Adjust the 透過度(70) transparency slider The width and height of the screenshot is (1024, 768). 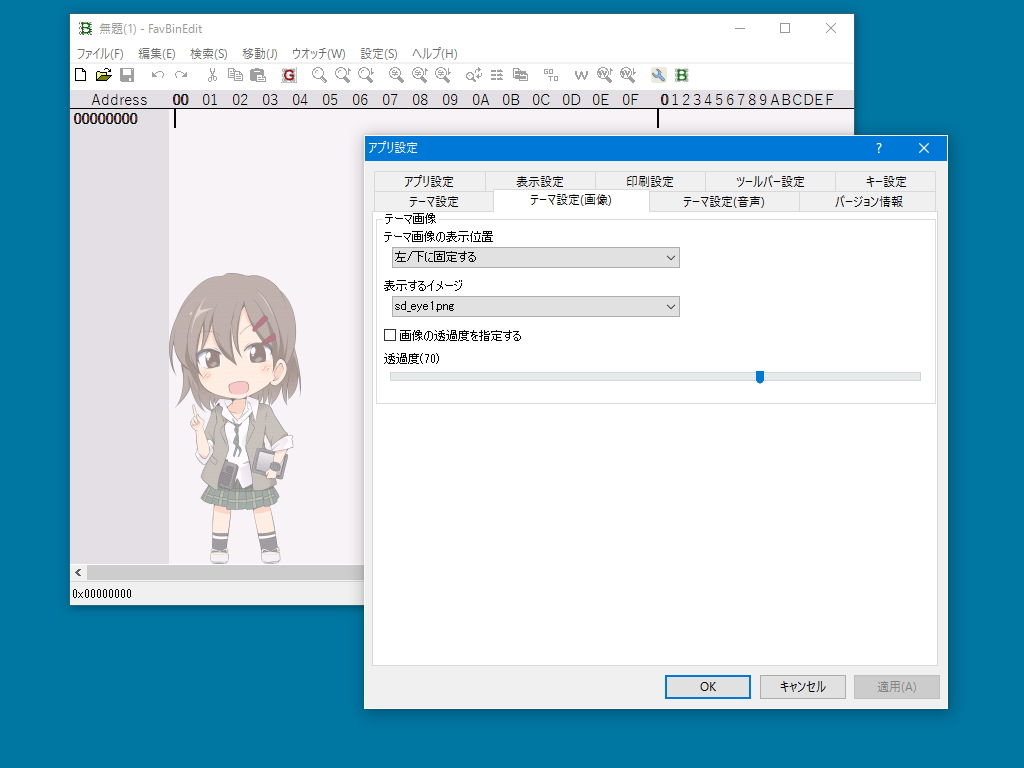[760, 377]
